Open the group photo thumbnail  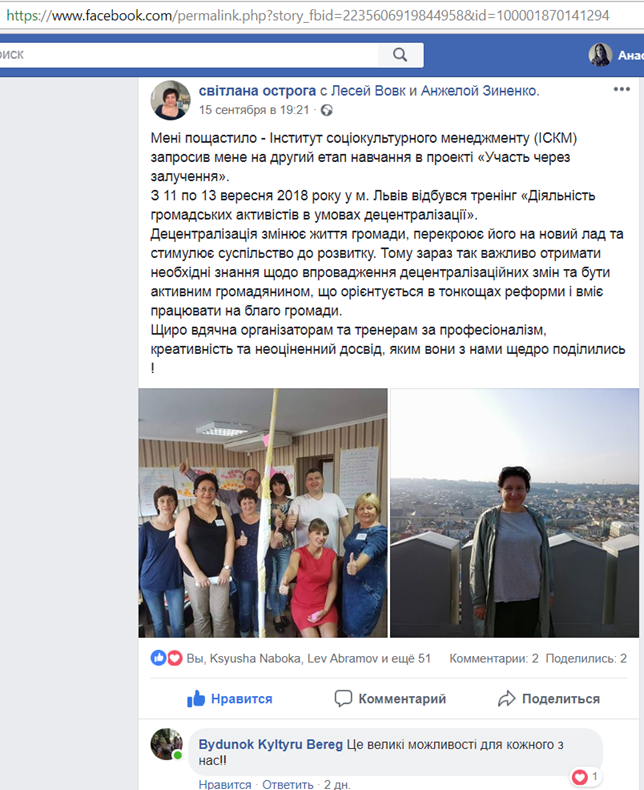(x=263, y=513)
